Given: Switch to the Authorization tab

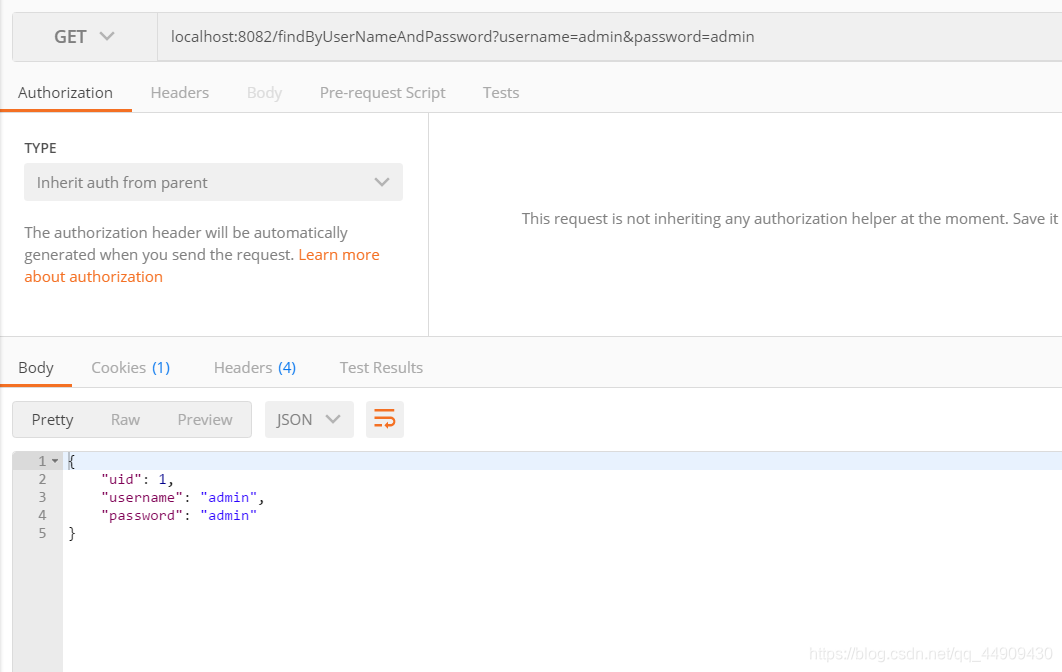Looking at the screenshot, I should [x=66, y=93].
